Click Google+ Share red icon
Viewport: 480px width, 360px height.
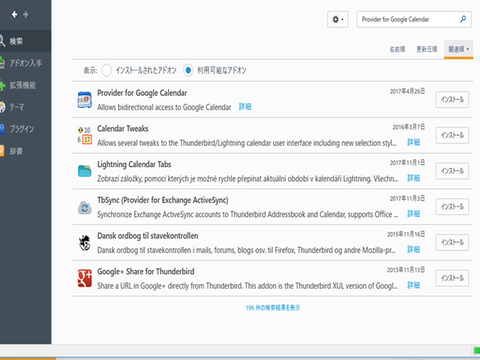pos(85,278)
